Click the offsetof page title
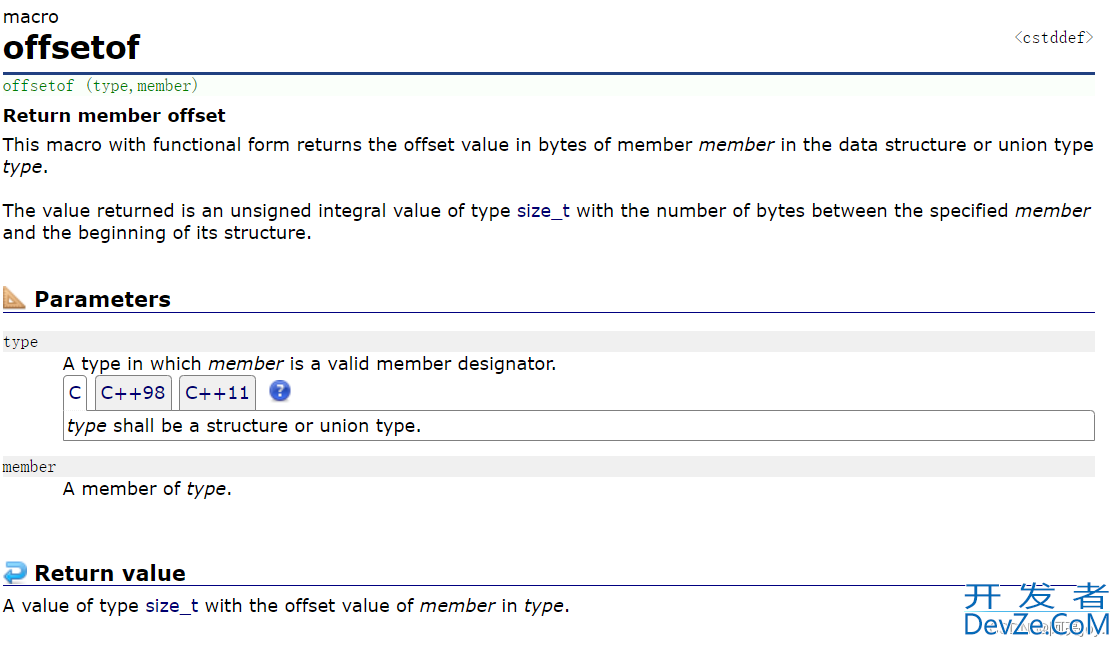The image size is (1120, 646). pyautogui.click(x=71, y=48)
